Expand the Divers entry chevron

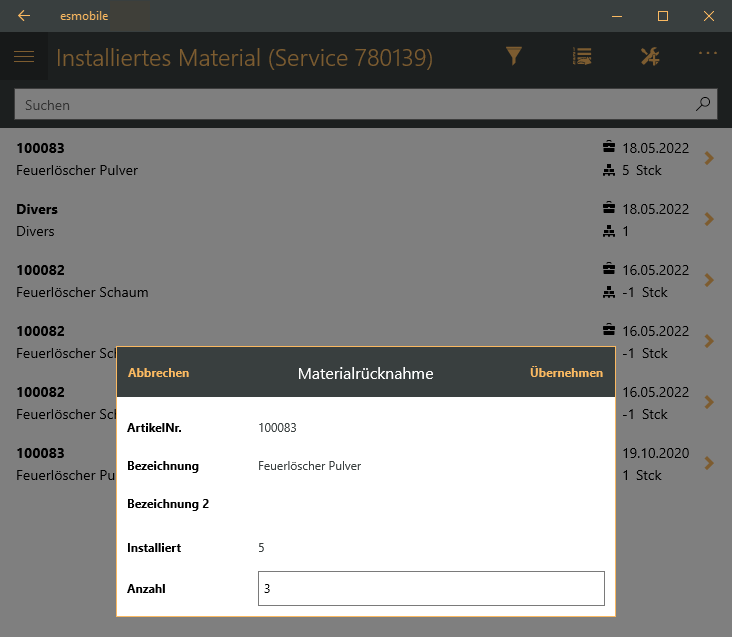[x=709, y=219]
